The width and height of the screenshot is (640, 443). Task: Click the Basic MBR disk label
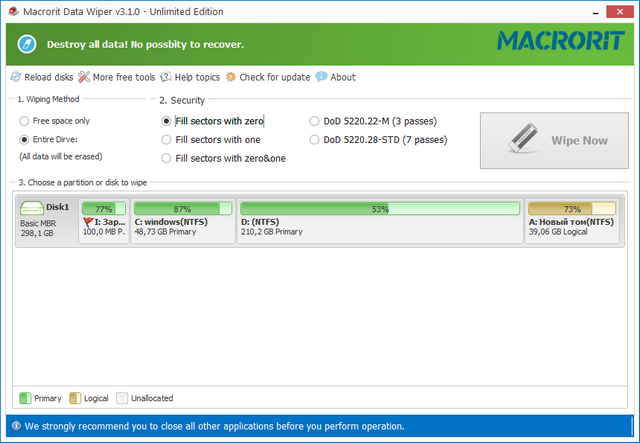[38, 223]
